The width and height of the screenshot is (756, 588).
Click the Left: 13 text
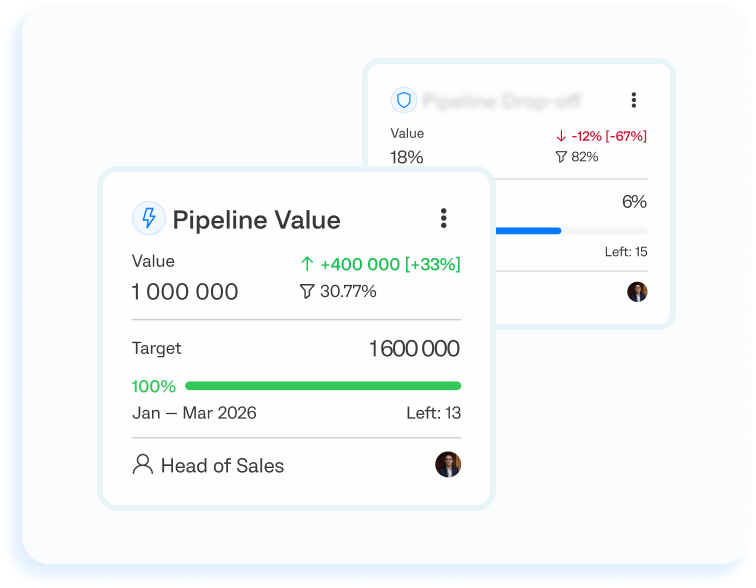(433, 413)
